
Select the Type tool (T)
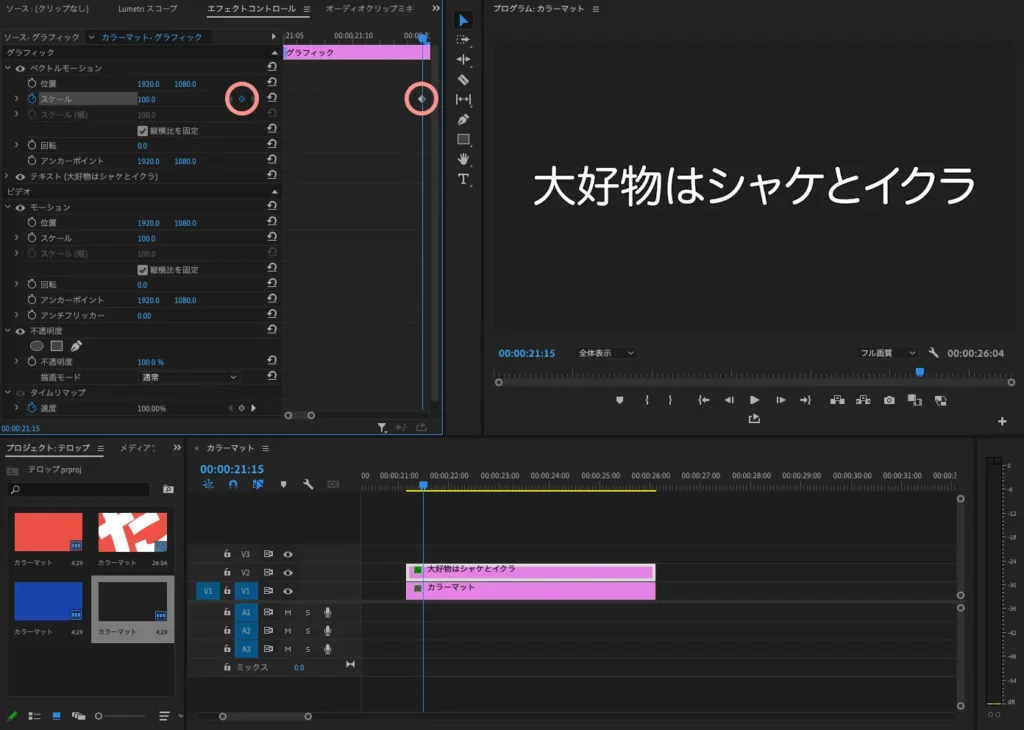463,179
